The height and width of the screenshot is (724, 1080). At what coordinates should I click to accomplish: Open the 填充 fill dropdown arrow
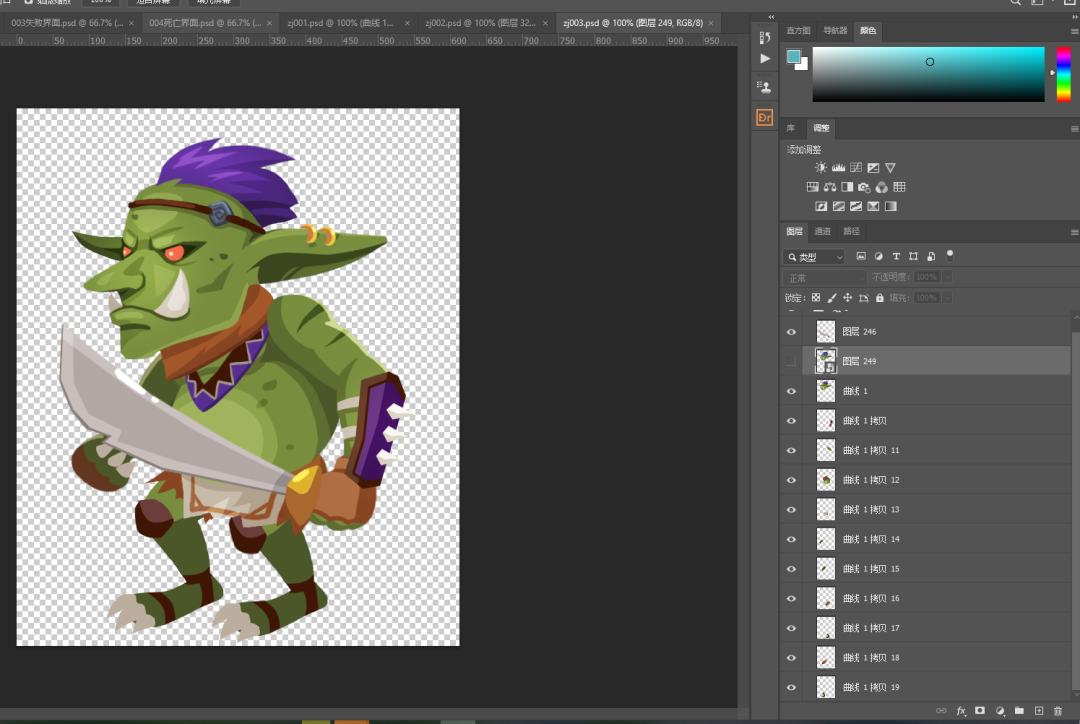coord(947,298)
